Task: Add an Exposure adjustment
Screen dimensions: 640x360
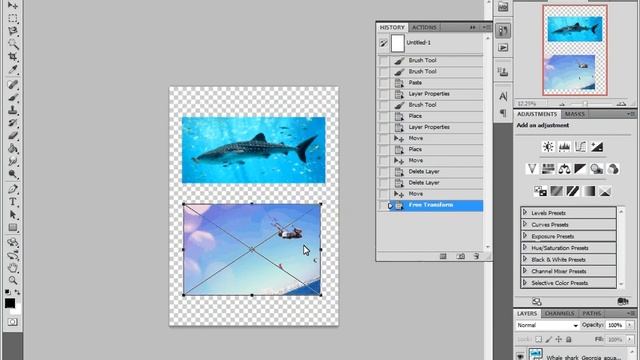Action: [597, 147]
